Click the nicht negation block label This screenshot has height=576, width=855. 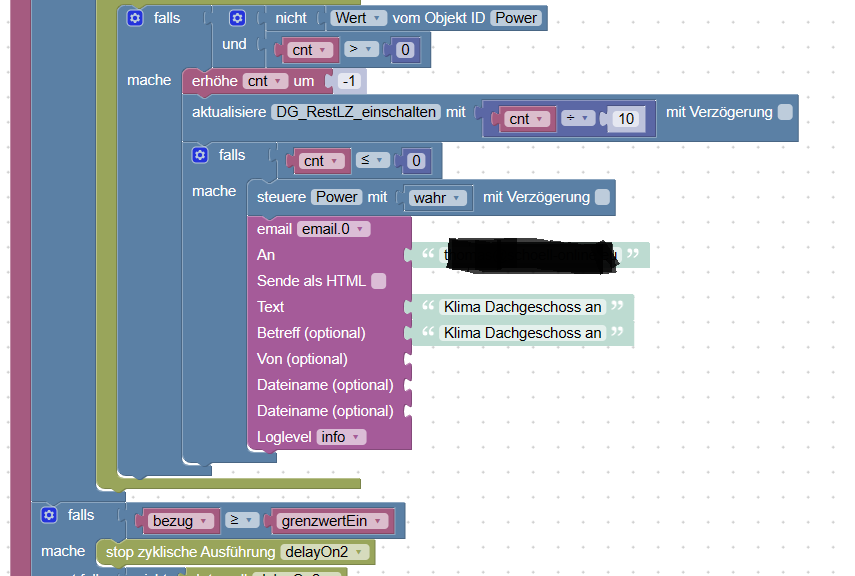point(291,18)
